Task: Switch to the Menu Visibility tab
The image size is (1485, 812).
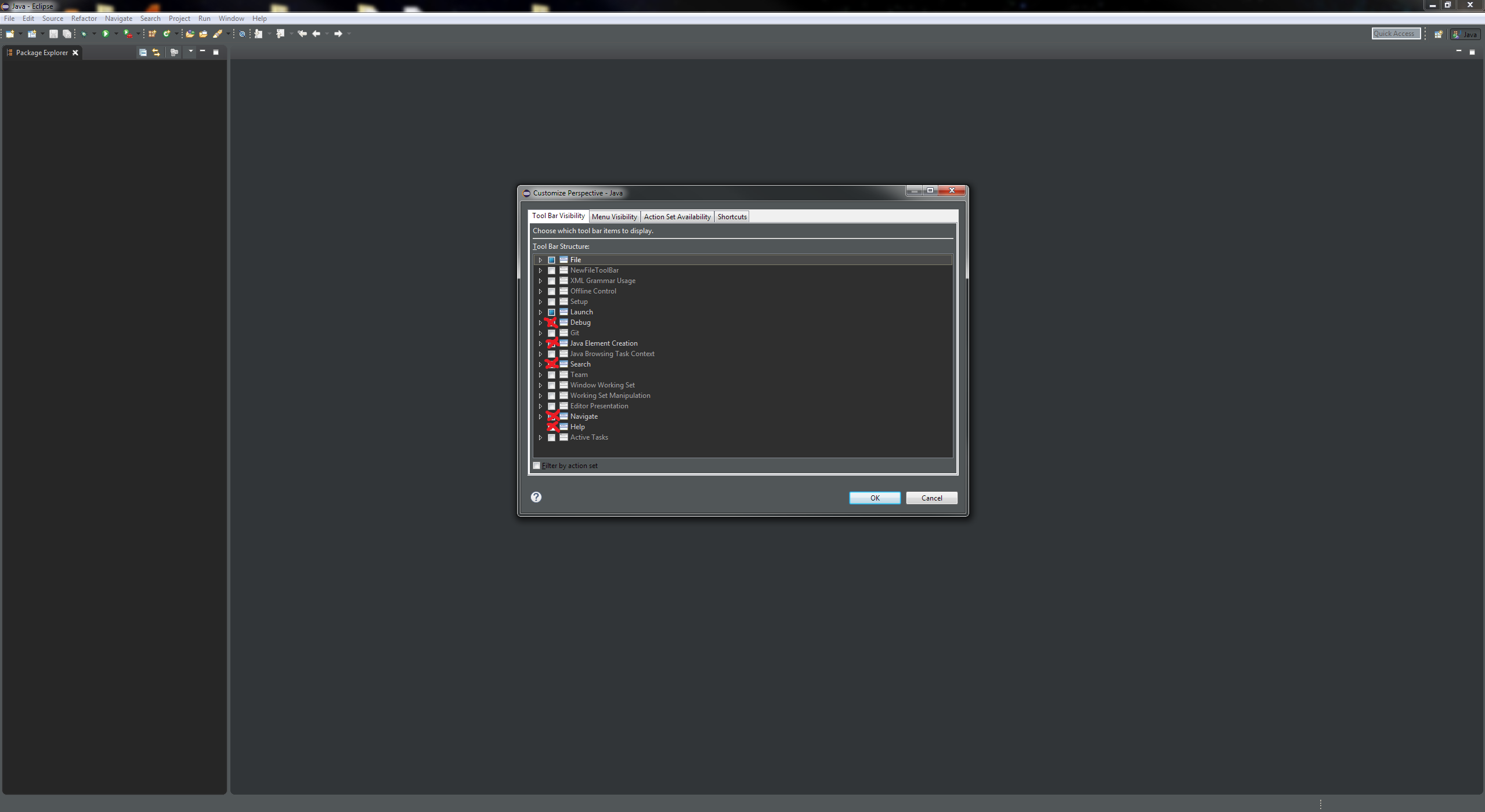Action: tap(614, 216)
